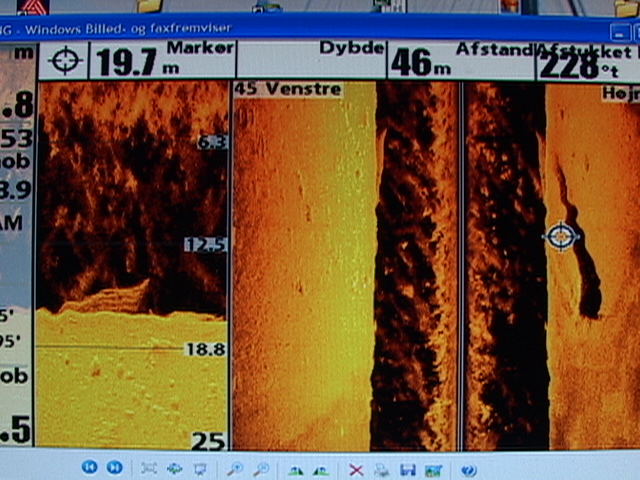Start the slide show

point(199,468)
